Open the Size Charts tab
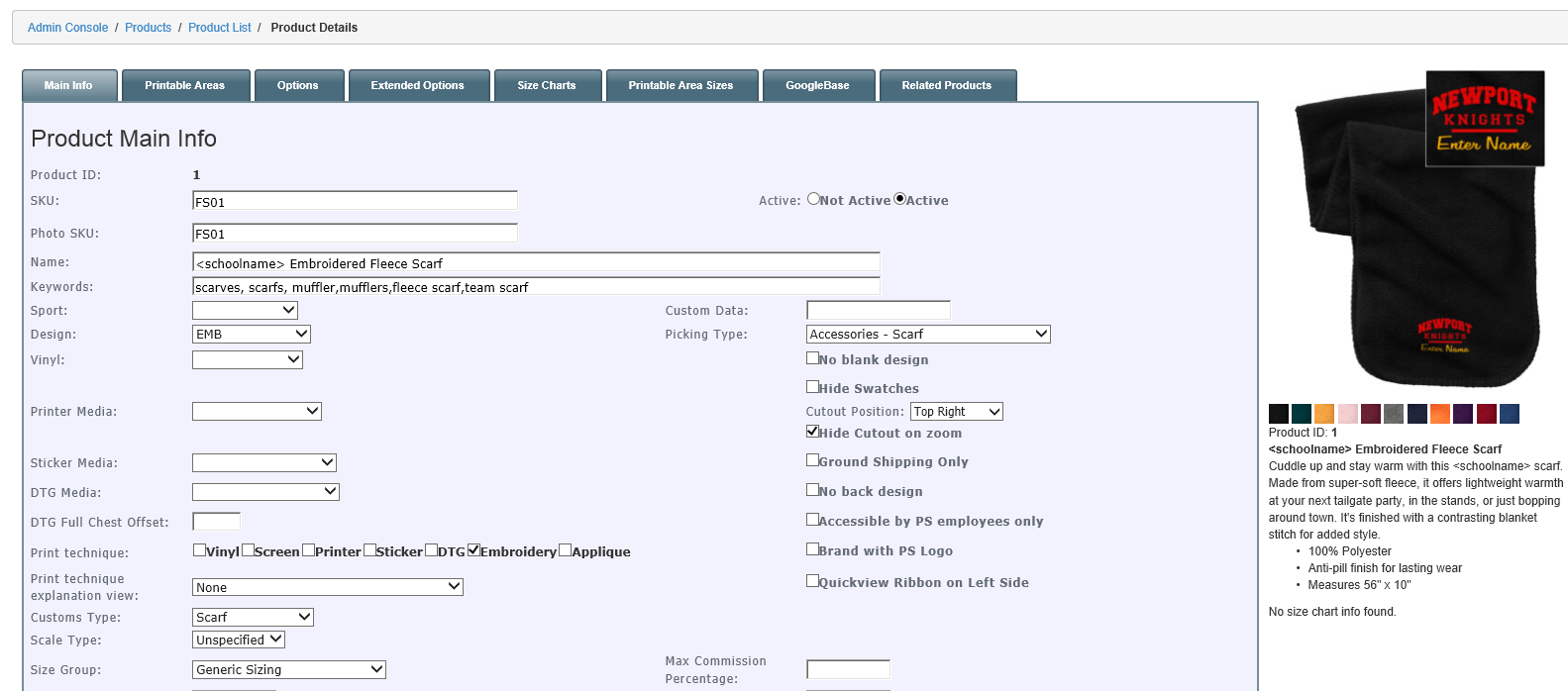The width and height of the screenshot is (1568, 691). [x=546, y=85]
